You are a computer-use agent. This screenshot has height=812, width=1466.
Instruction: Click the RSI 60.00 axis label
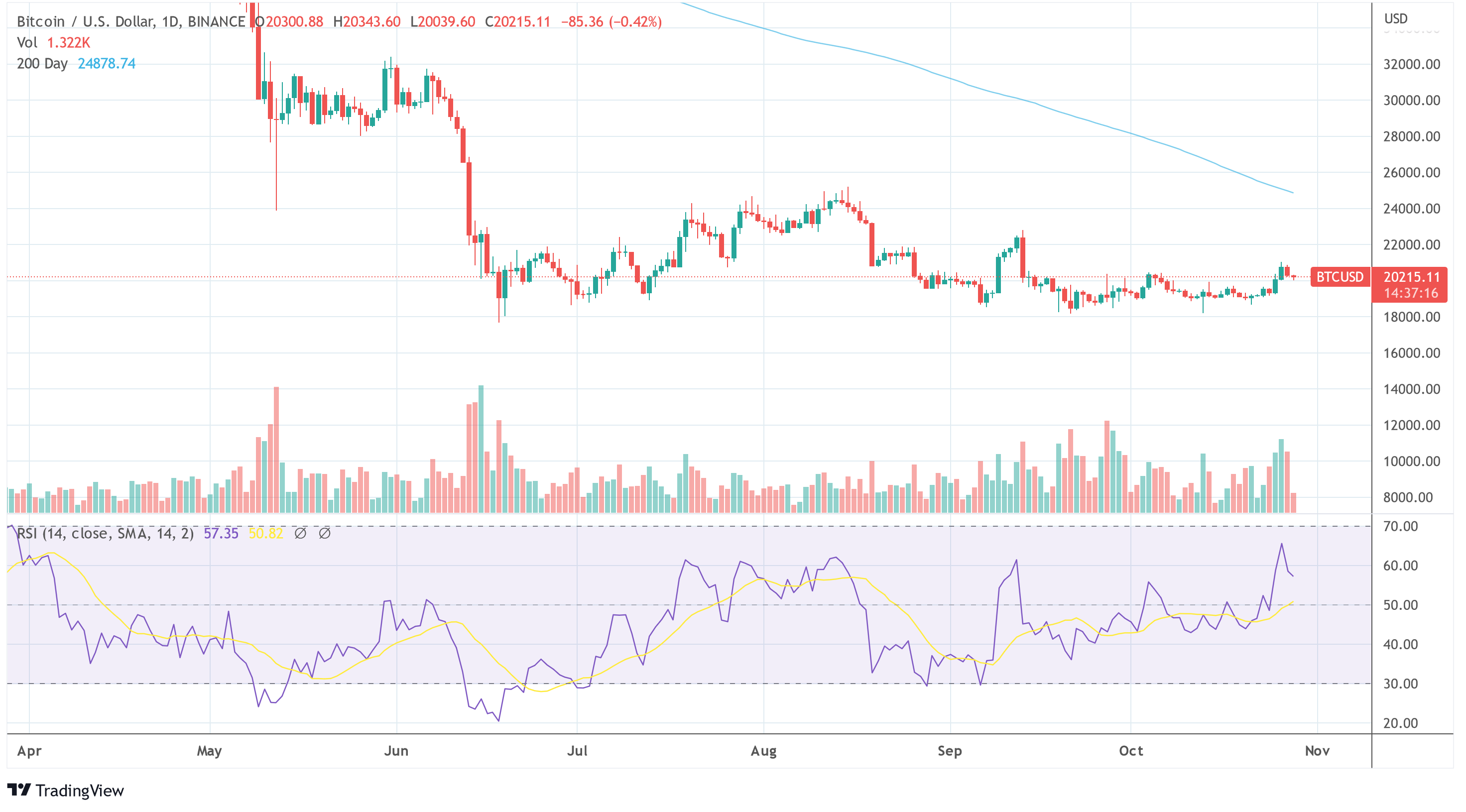1401,566
